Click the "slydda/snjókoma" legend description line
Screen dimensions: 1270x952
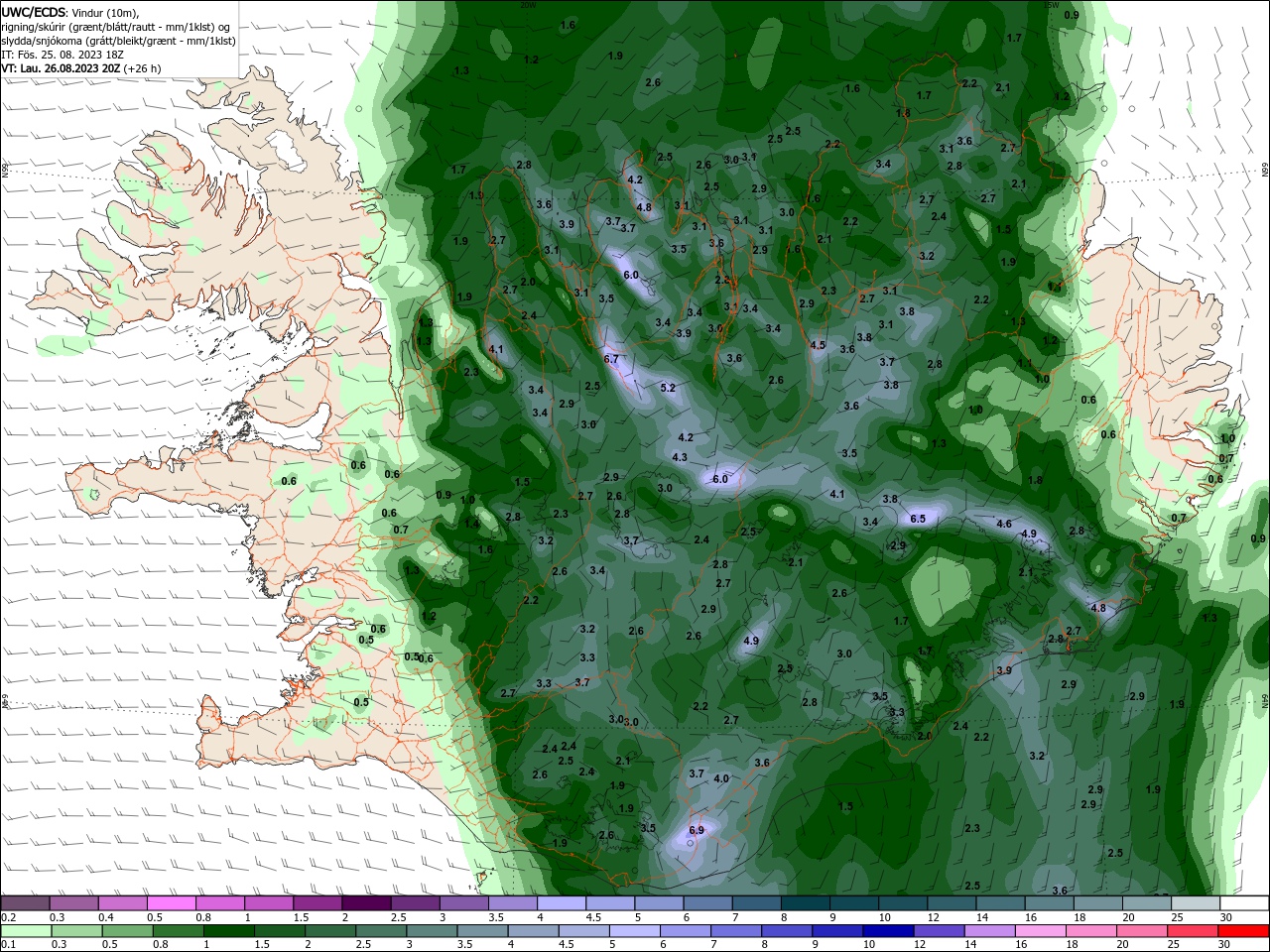click(118, 41)
